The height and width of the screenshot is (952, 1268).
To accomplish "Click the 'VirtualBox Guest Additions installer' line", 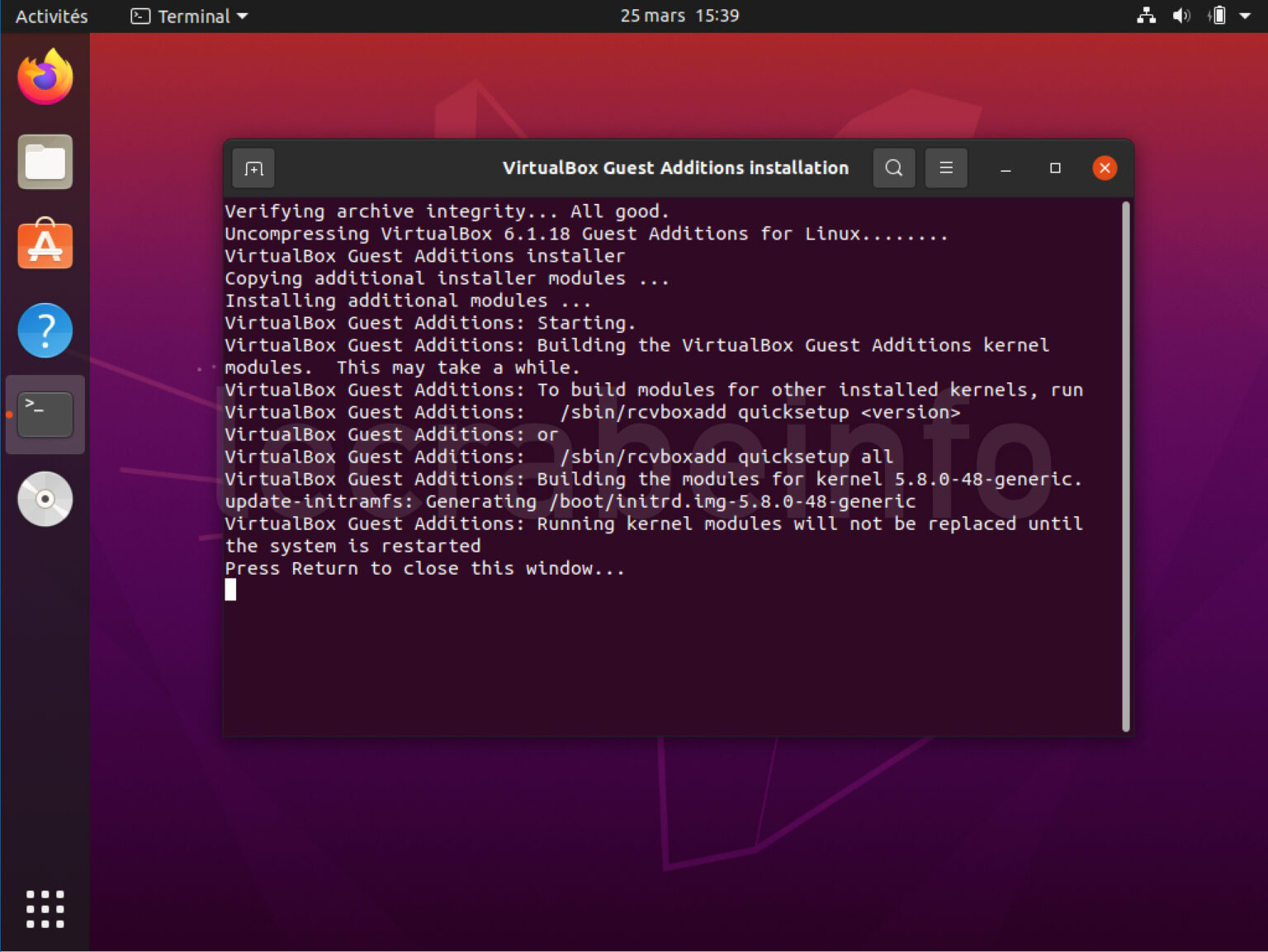I will tap(424, 257).
